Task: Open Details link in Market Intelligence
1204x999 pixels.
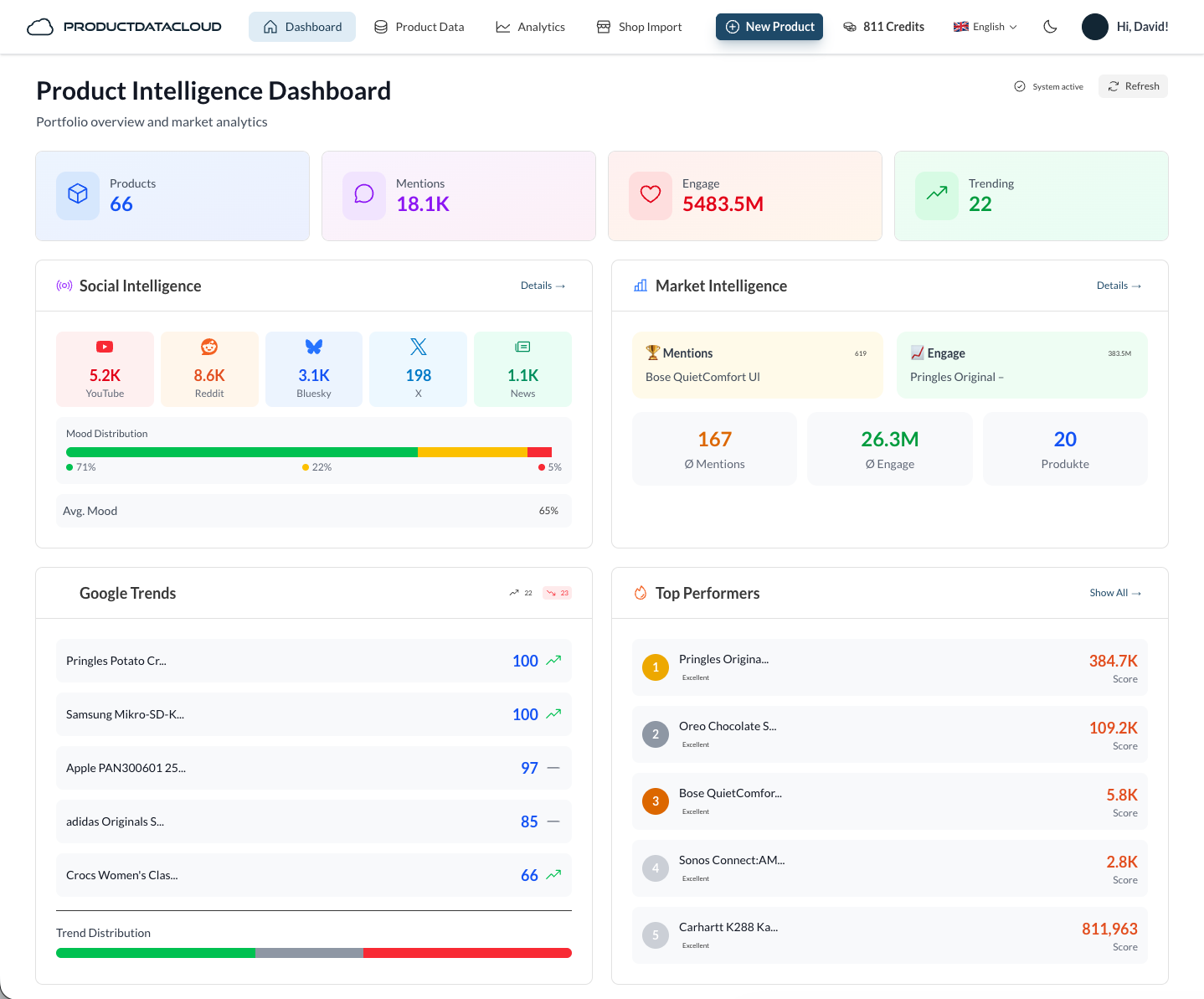Action: click(1119, 286)
